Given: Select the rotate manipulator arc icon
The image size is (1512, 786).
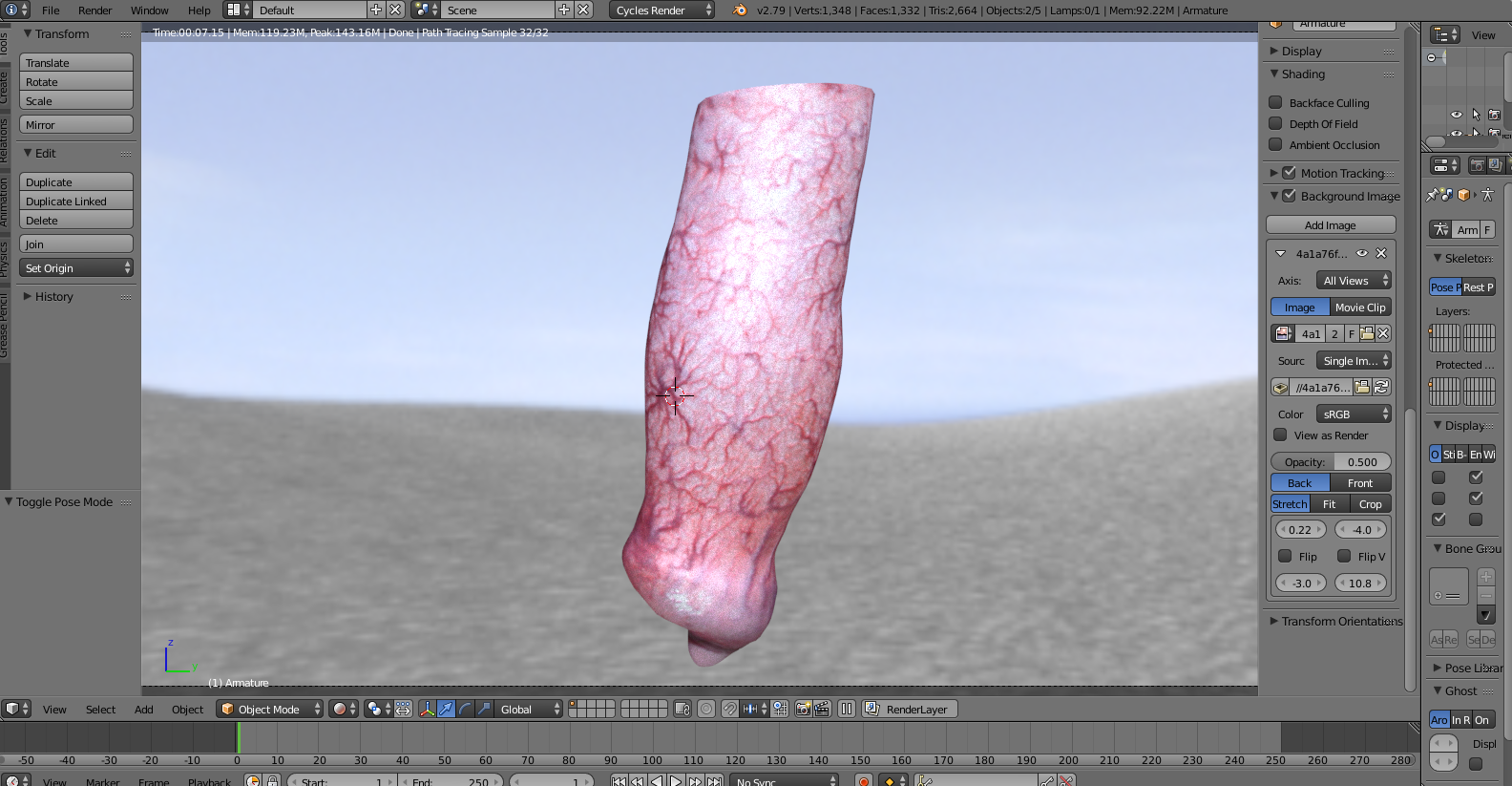Looking at the screenshot, I should point(465,709).
